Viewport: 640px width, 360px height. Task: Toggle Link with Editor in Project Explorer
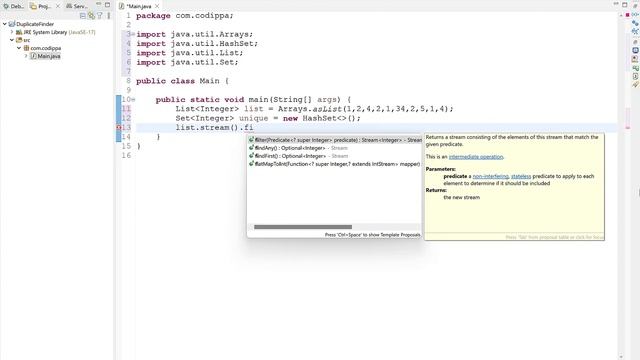[x=91, y=16]
